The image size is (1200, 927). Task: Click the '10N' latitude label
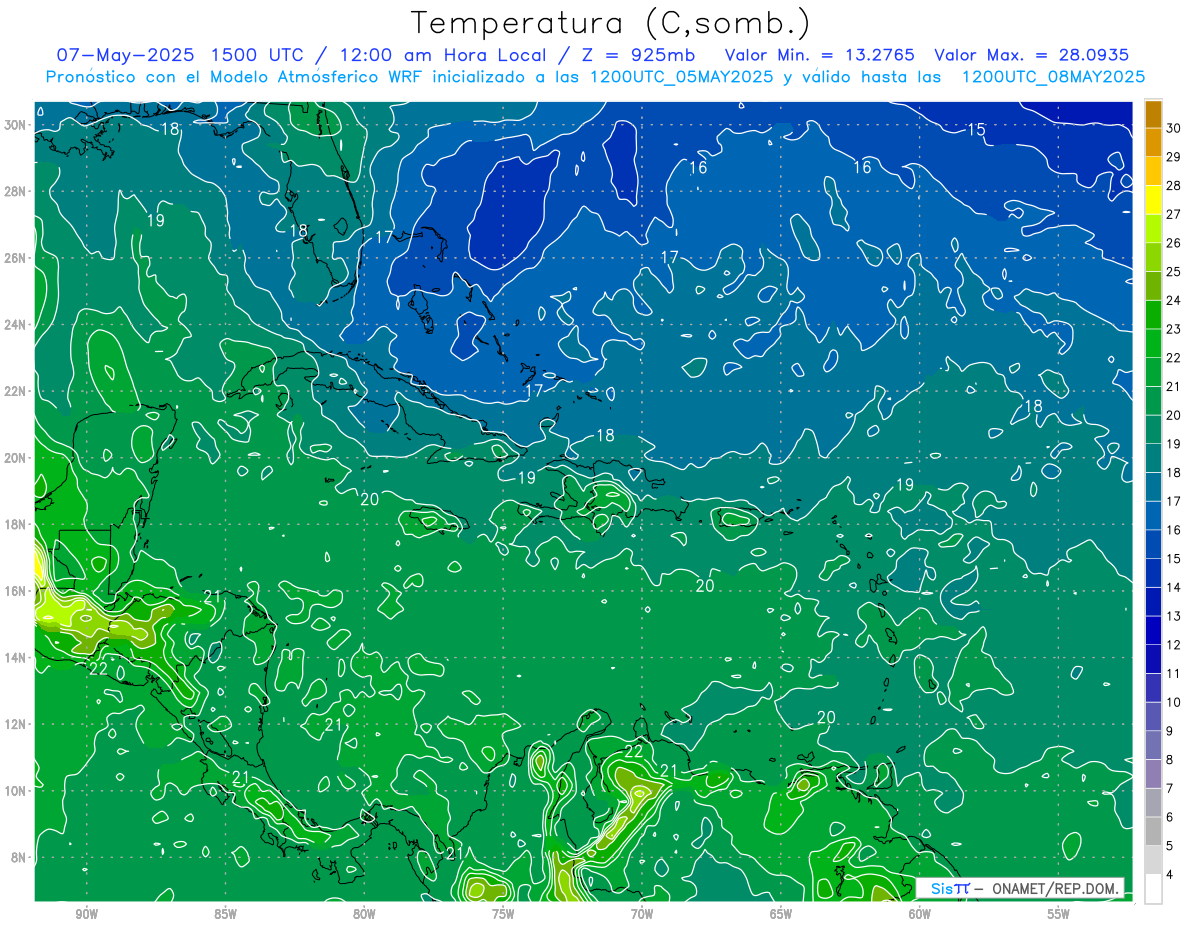[x=14, y=791]
